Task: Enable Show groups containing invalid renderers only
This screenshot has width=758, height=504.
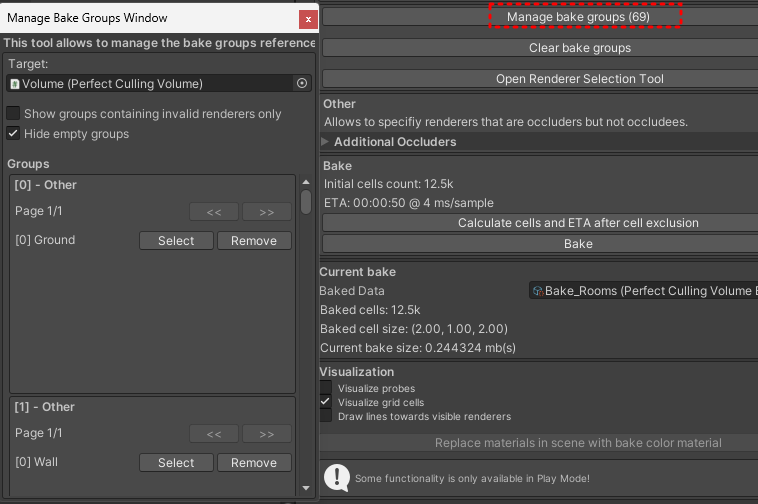Action: (13, 113)
